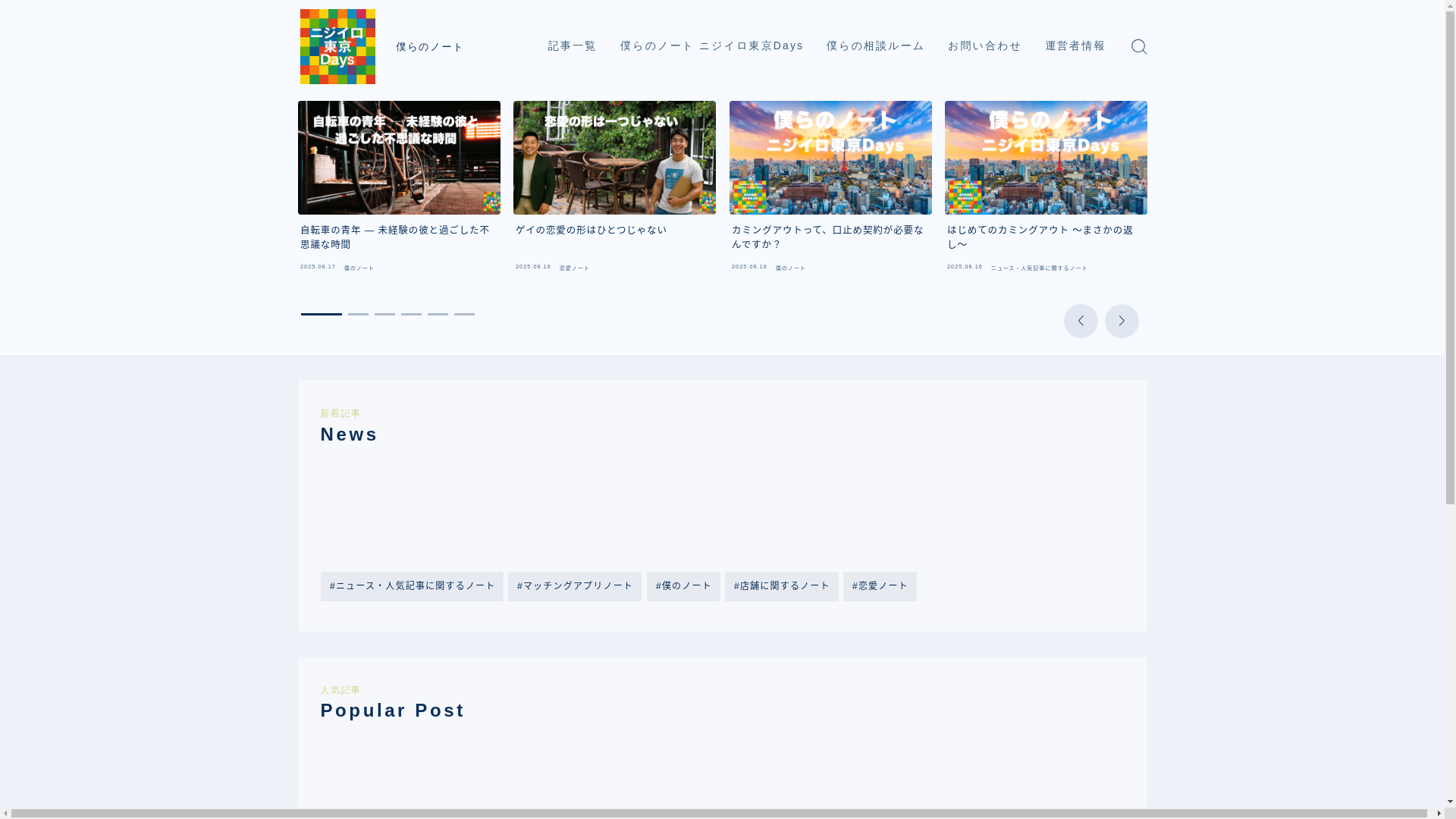This screenshot has height=819, width=1456.
Task: Click the ニジイロ東京Days site logo
Action: pyautogui.click(x=337, y=47)
